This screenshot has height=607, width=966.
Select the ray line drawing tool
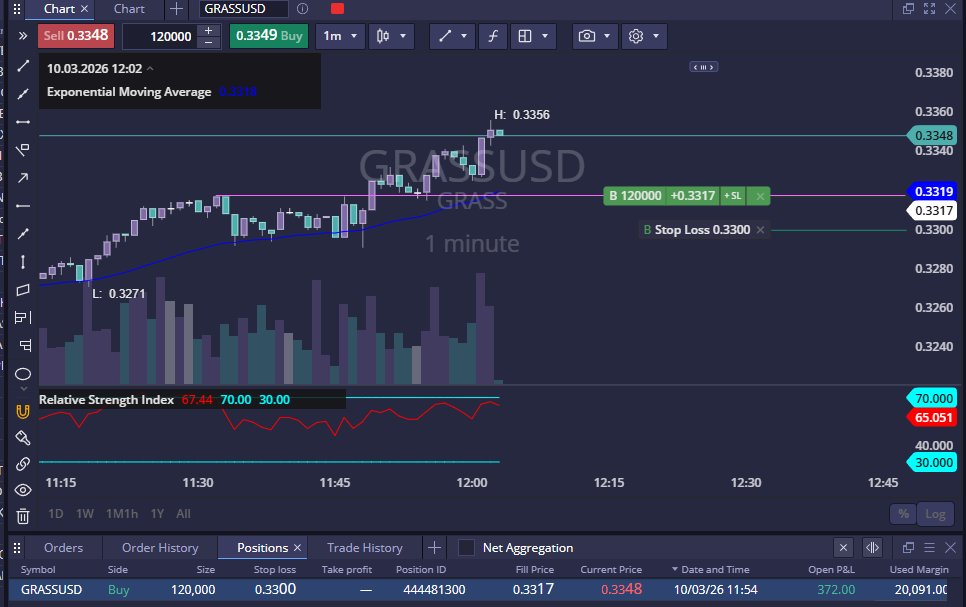point(23,94)
